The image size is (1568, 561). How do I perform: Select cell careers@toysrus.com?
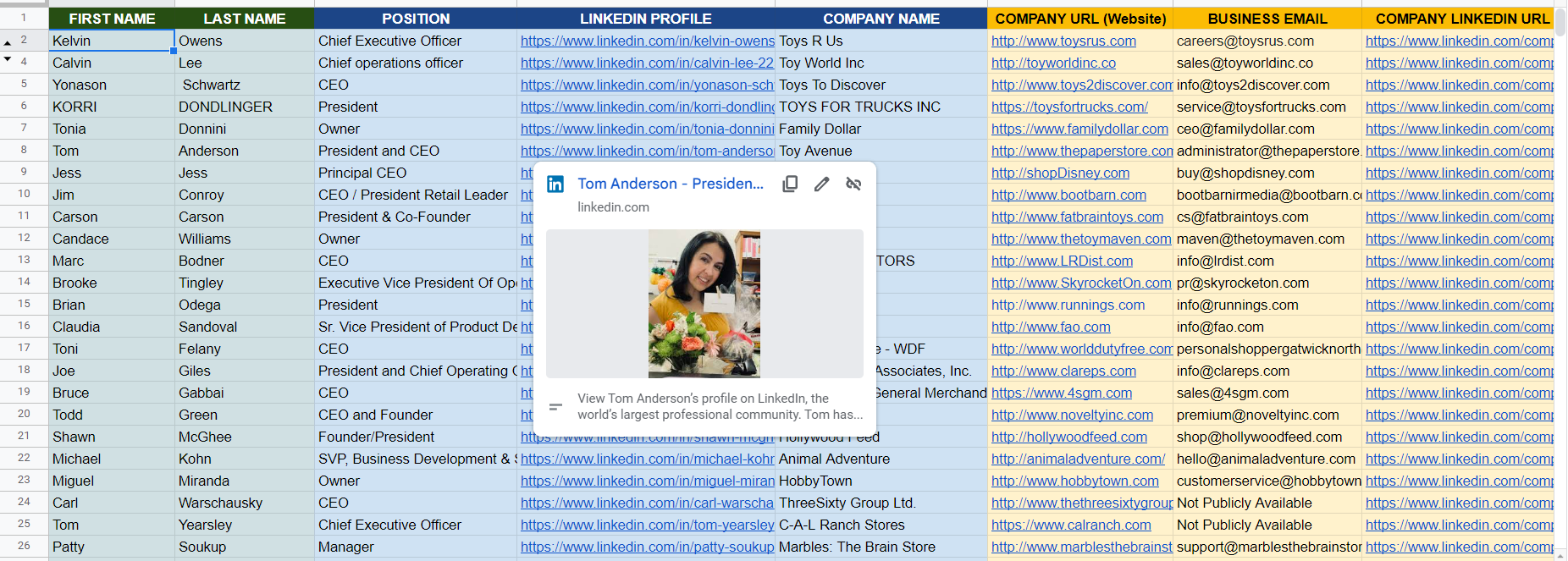coord(1267,41)
